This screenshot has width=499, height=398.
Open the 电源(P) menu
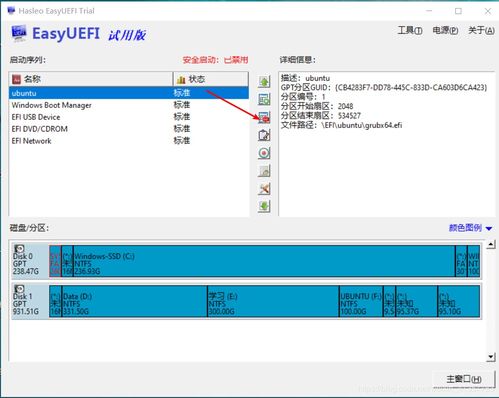pos(445,31)
